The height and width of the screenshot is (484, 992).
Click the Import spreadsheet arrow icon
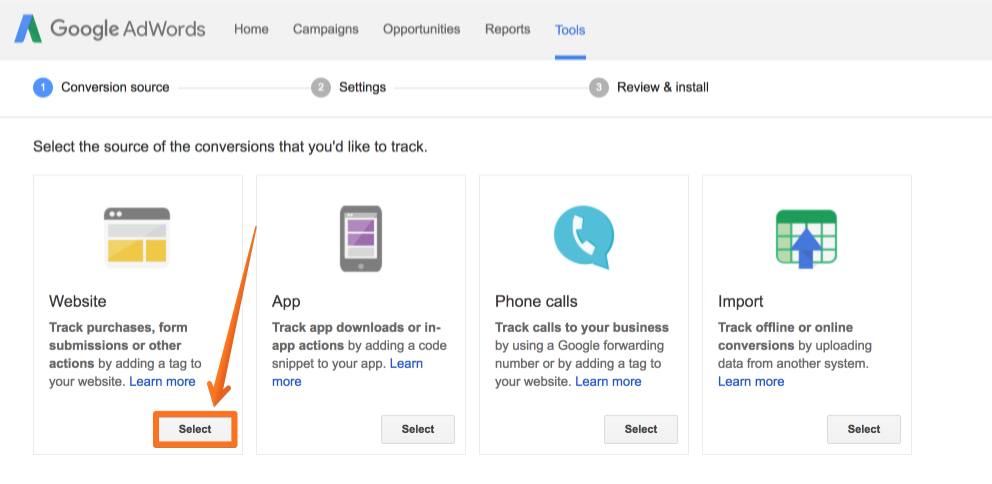point(807,239)
